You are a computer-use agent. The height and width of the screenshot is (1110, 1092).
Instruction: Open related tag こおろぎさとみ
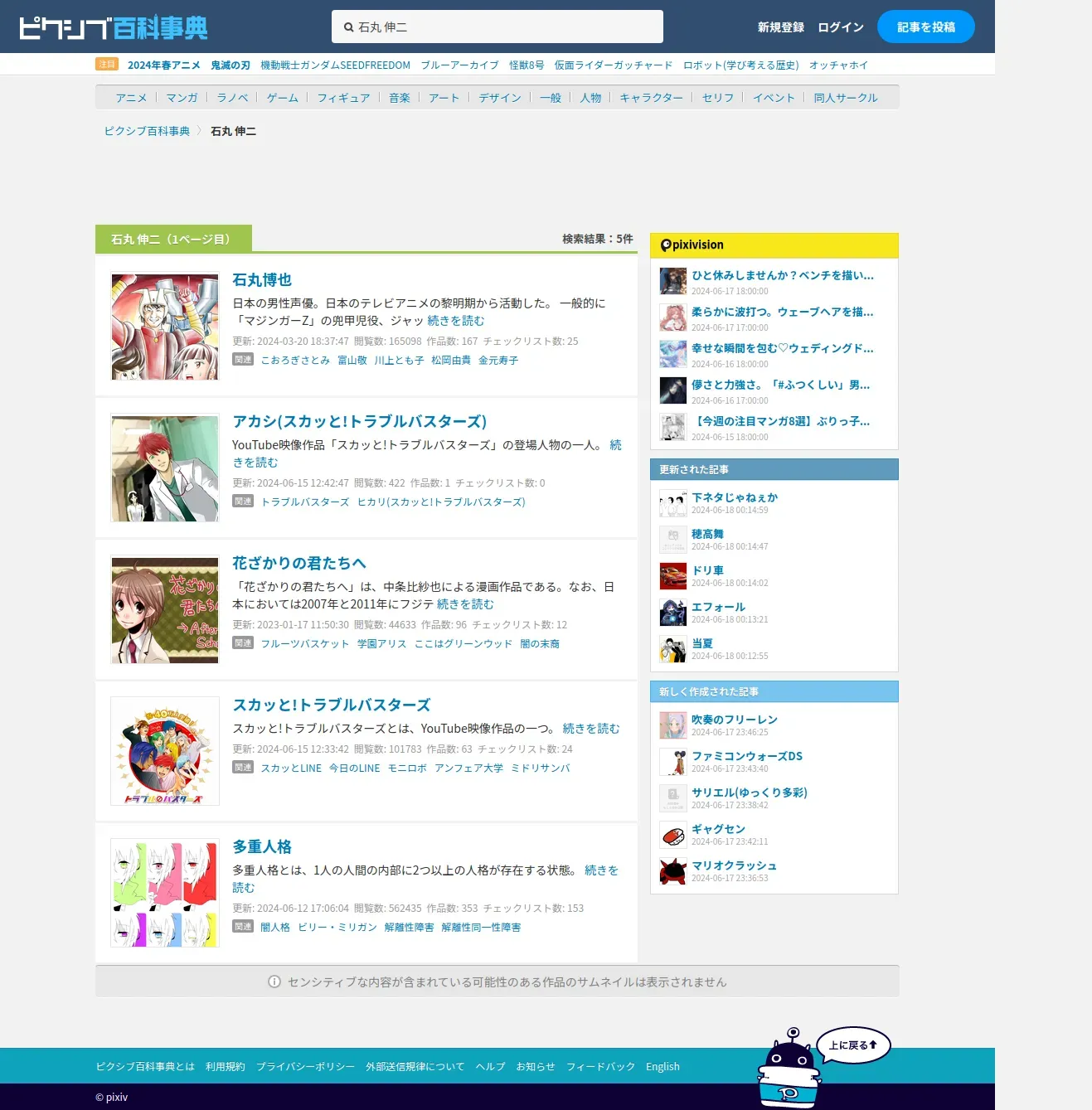295,361
